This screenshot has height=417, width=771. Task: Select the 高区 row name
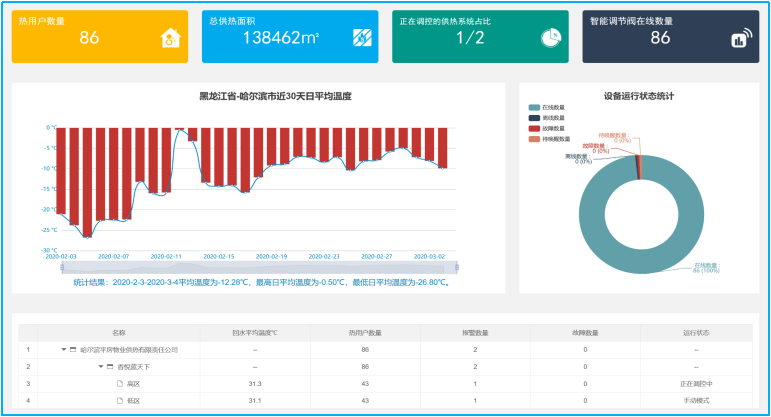(x=133, y=384)
